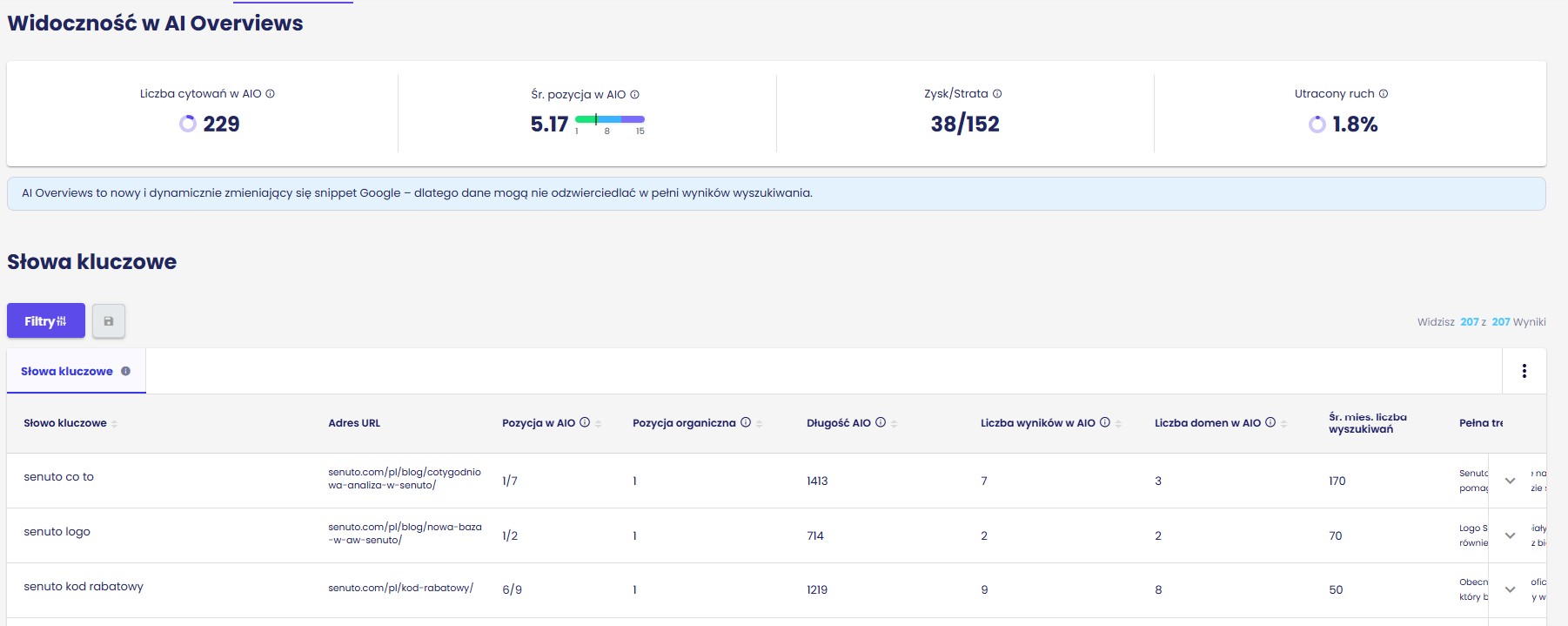Click info icon next to Liczba cytowań w AIO
Screen dimensions: 1568x626
pyautogui.click(x=270, y=94)
